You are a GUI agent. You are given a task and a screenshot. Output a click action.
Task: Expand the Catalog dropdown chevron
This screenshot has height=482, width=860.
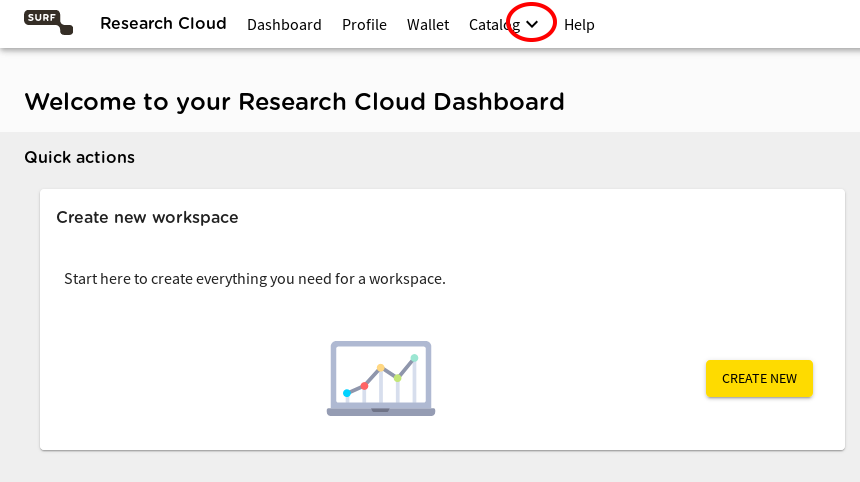point(532,24)
